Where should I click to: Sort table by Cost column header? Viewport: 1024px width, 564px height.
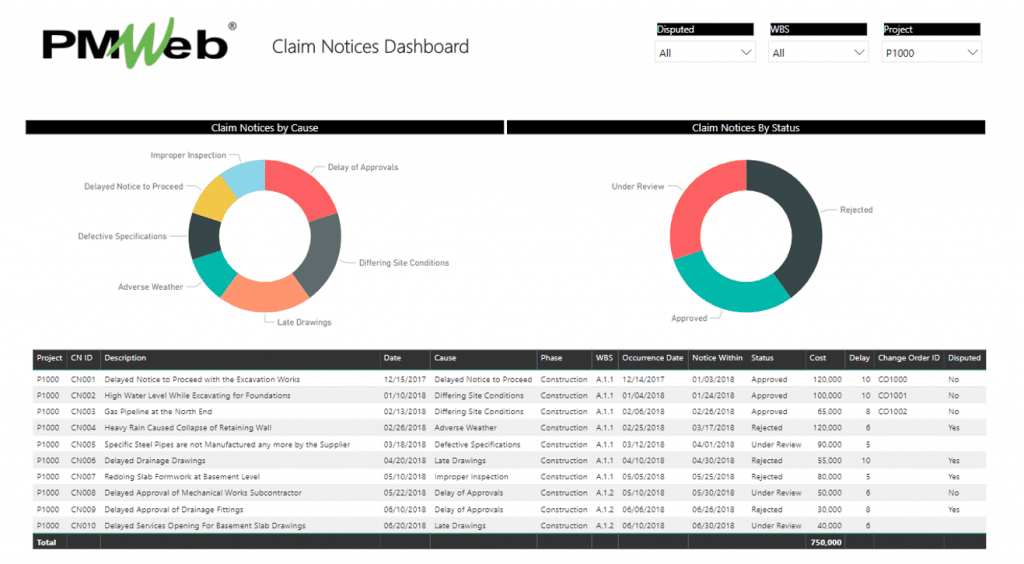point(818,358)
